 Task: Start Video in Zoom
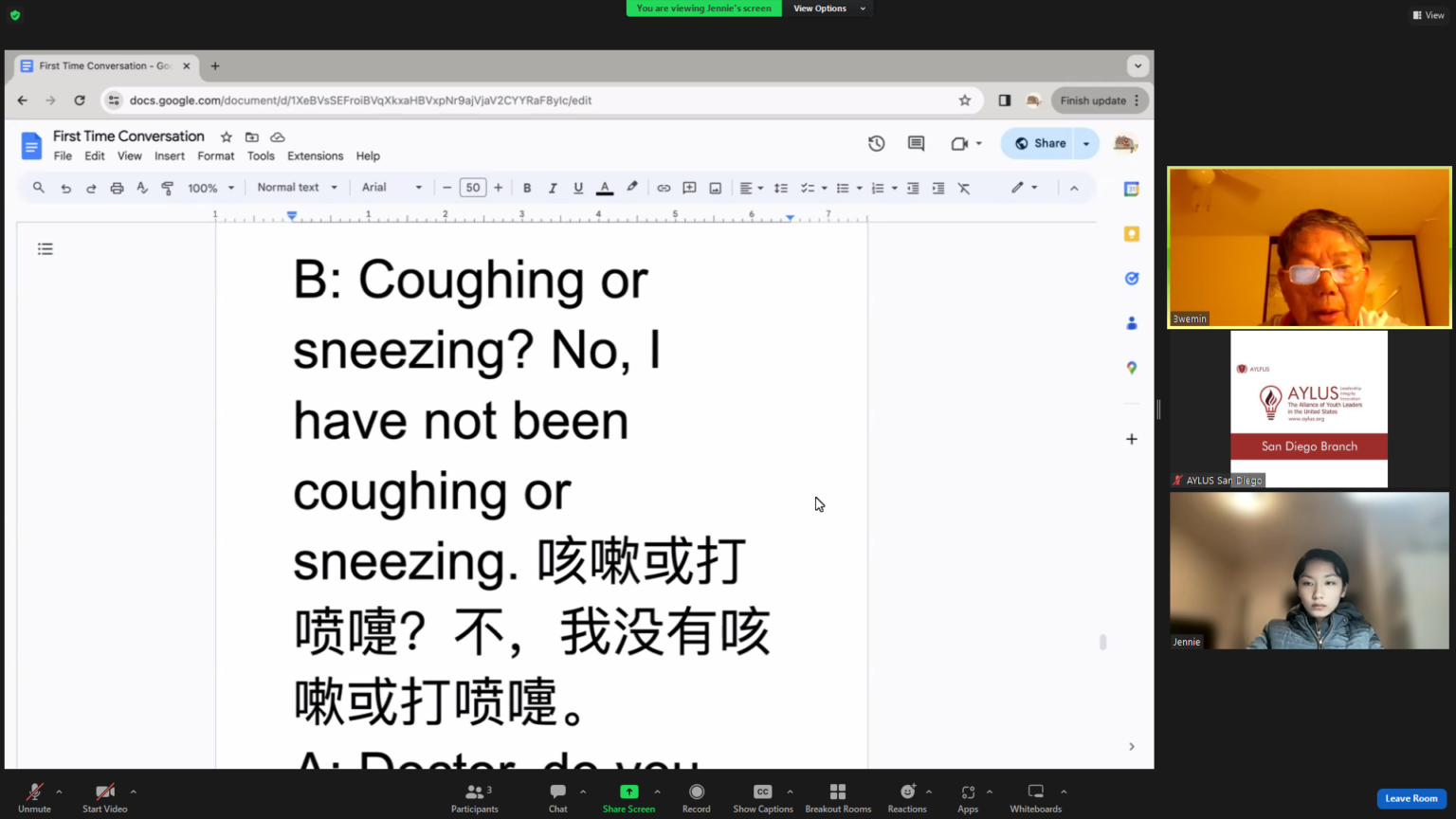pos(104,797)
